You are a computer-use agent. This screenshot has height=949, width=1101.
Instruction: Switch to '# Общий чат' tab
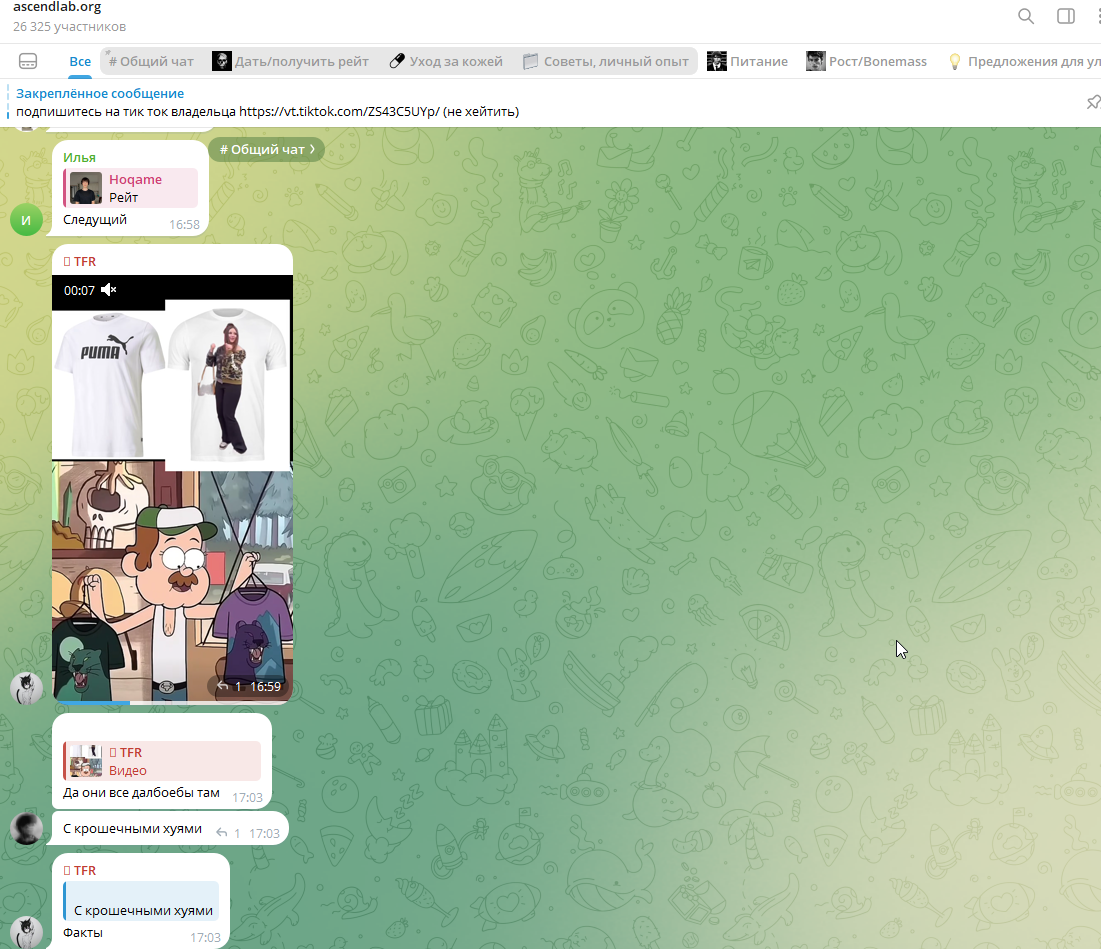[x=151, y=62]
